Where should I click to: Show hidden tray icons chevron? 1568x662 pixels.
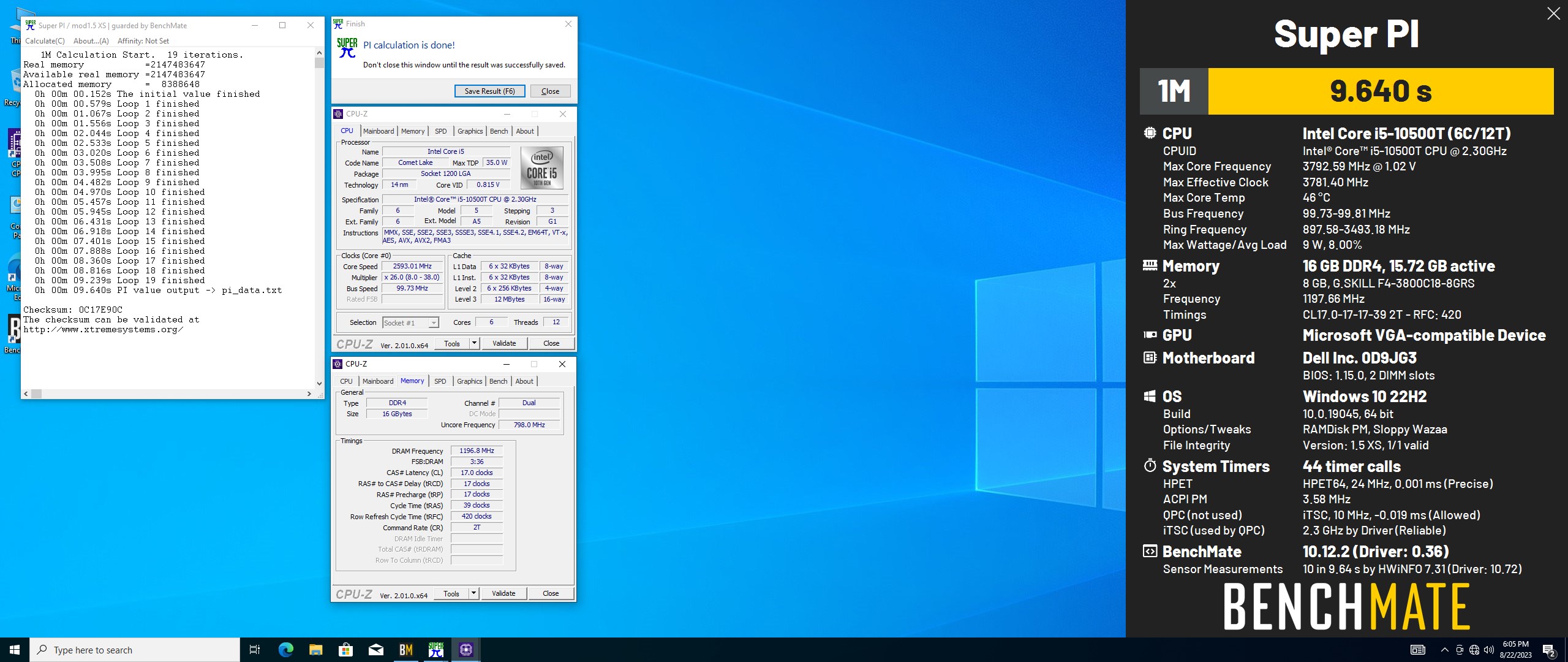[1444, 650]
